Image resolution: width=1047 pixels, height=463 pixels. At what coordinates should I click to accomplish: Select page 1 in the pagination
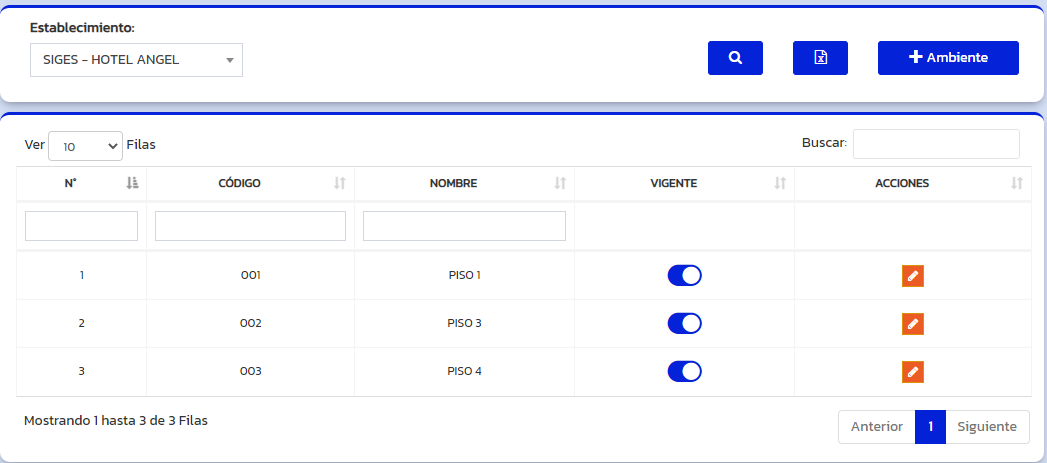click(x=930, y=427)
